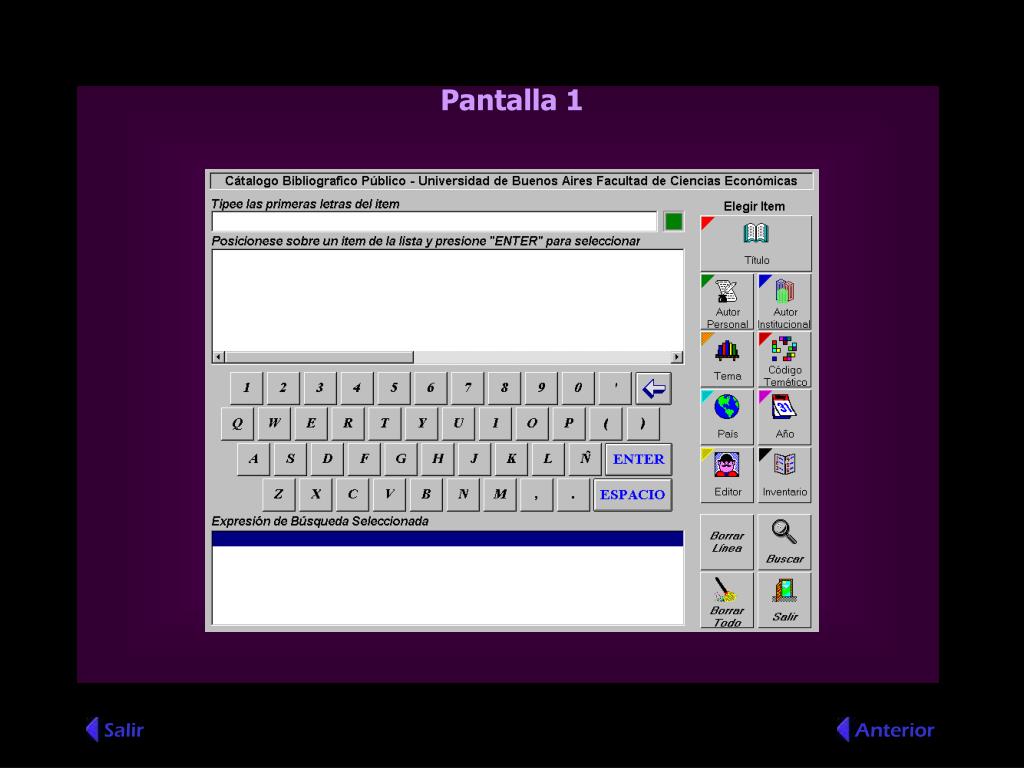Screen dimensions: 1024x768
Task: Click the list horizontal scrollbar thumb
Action: coord(319,357)
